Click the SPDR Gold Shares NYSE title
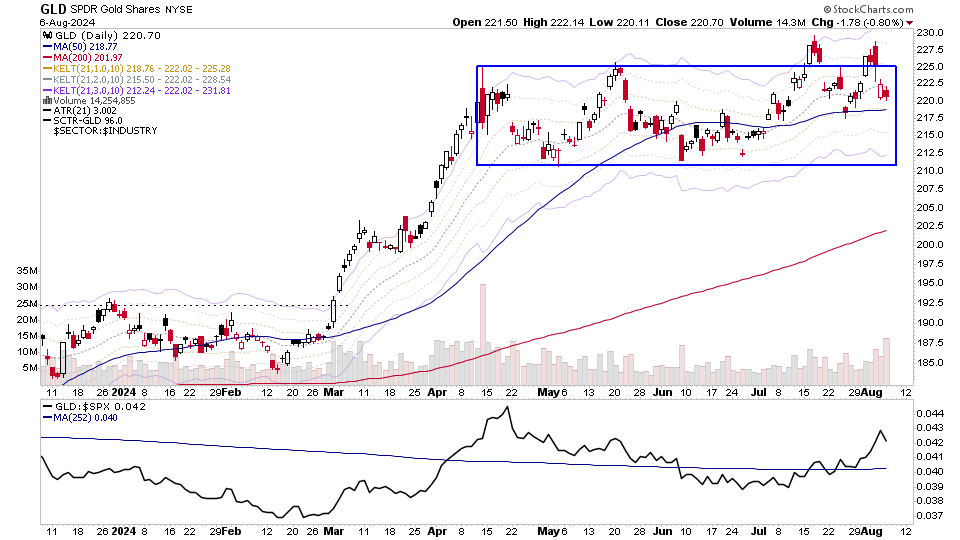Image resolution: width=960 pixels, height=540 pixels. pyautogui.click(x=131, y=10)
